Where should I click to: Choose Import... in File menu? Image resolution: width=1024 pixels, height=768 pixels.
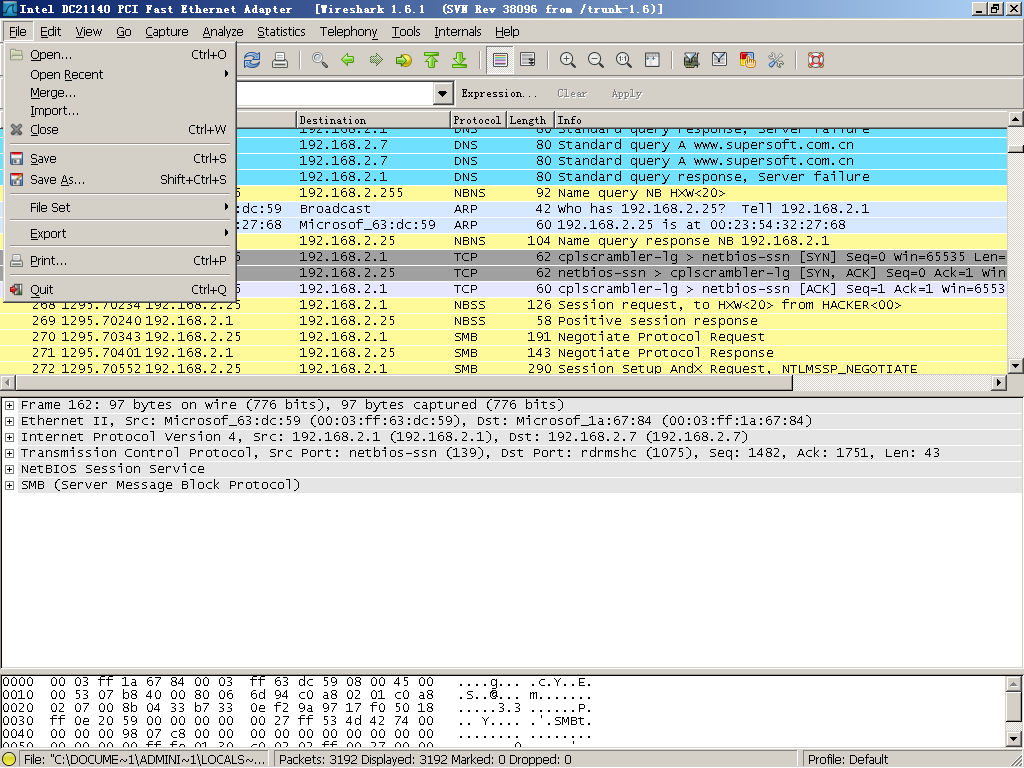coord(120,111)
